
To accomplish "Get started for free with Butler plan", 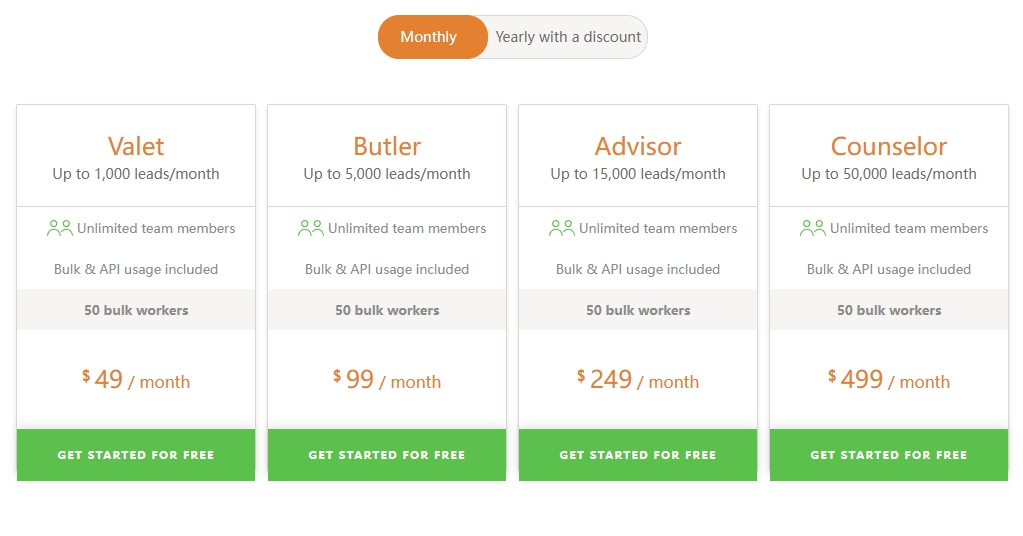I will click(387, 455).
